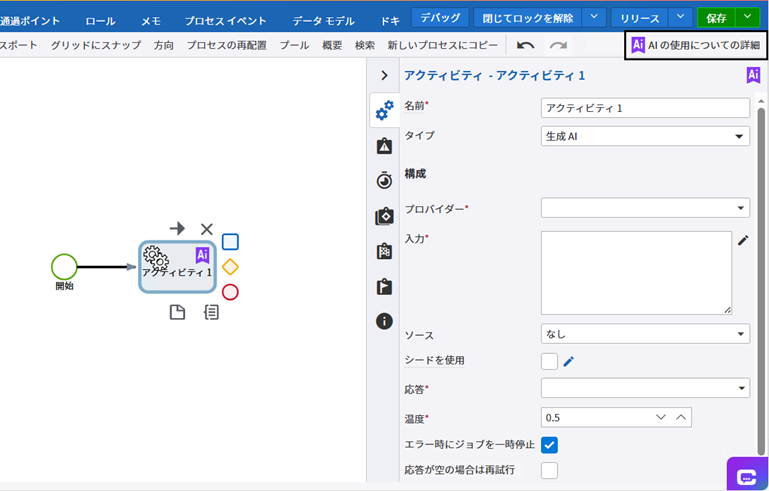769x491 pixels.
Task: Click グリッドにスナップ in the toolbar
Action: 96,46
